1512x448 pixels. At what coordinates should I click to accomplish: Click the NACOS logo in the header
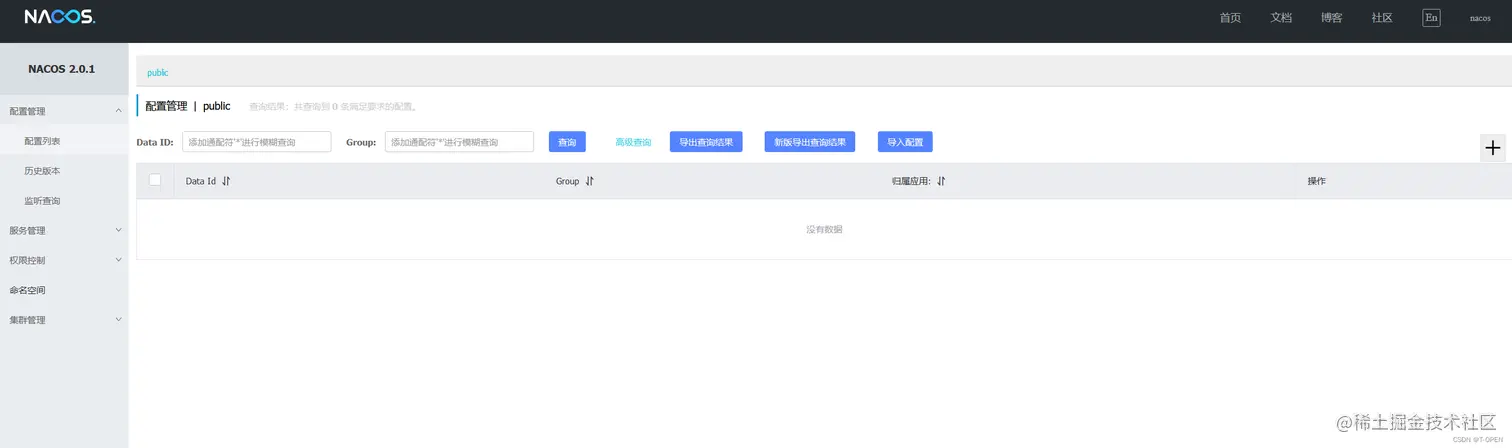tap(60, 17)
